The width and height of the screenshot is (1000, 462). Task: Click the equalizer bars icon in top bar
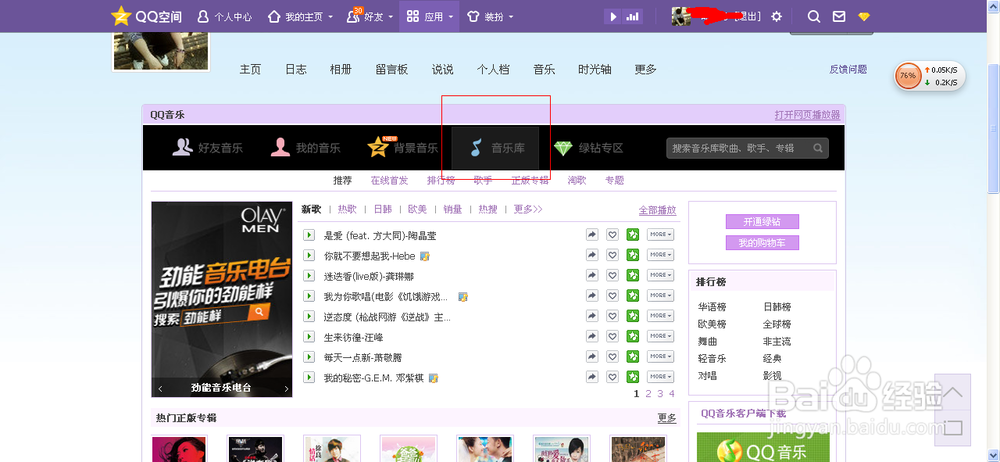point(633,17)
